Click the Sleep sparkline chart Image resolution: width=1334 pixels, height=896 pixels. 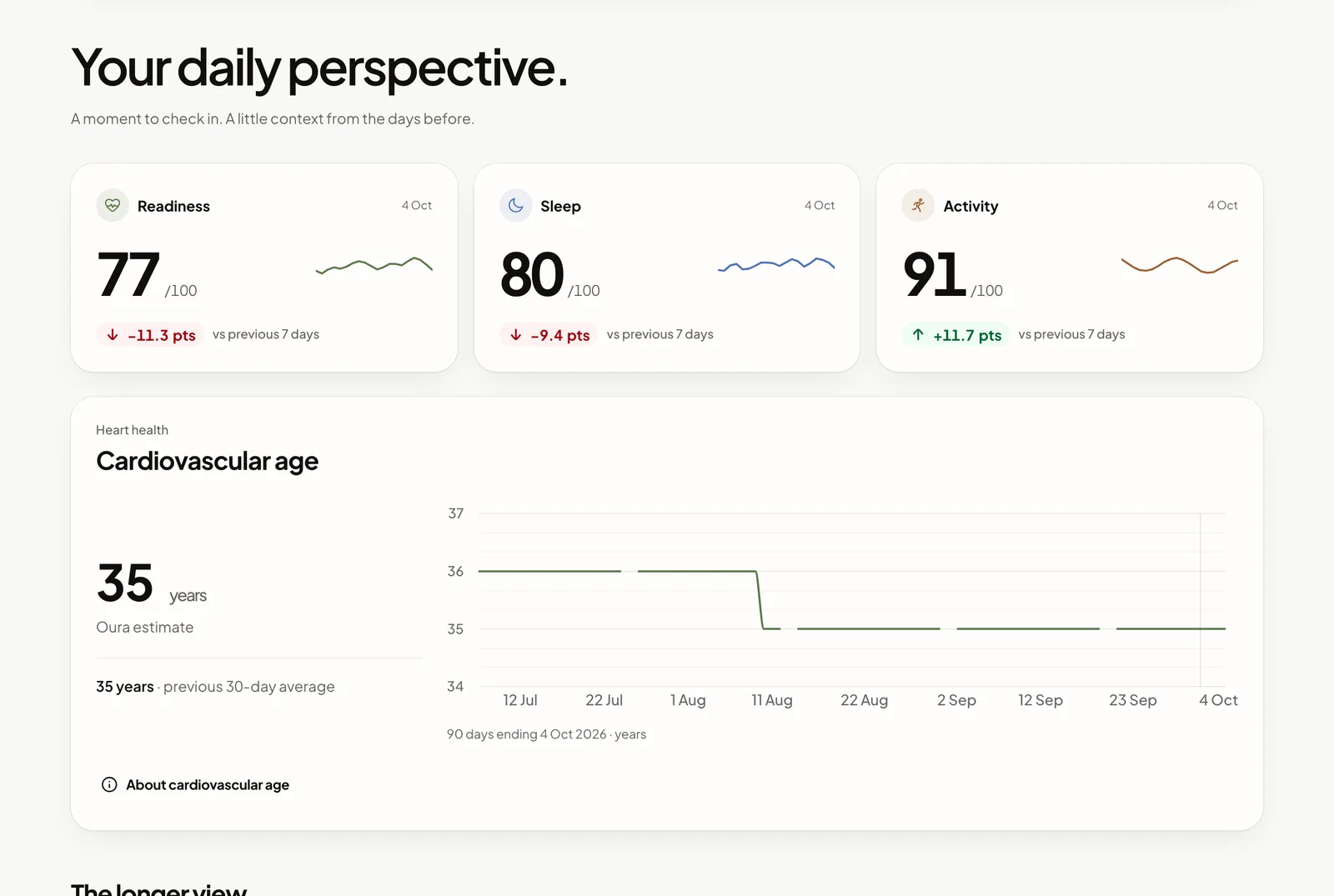click(776, 264)
